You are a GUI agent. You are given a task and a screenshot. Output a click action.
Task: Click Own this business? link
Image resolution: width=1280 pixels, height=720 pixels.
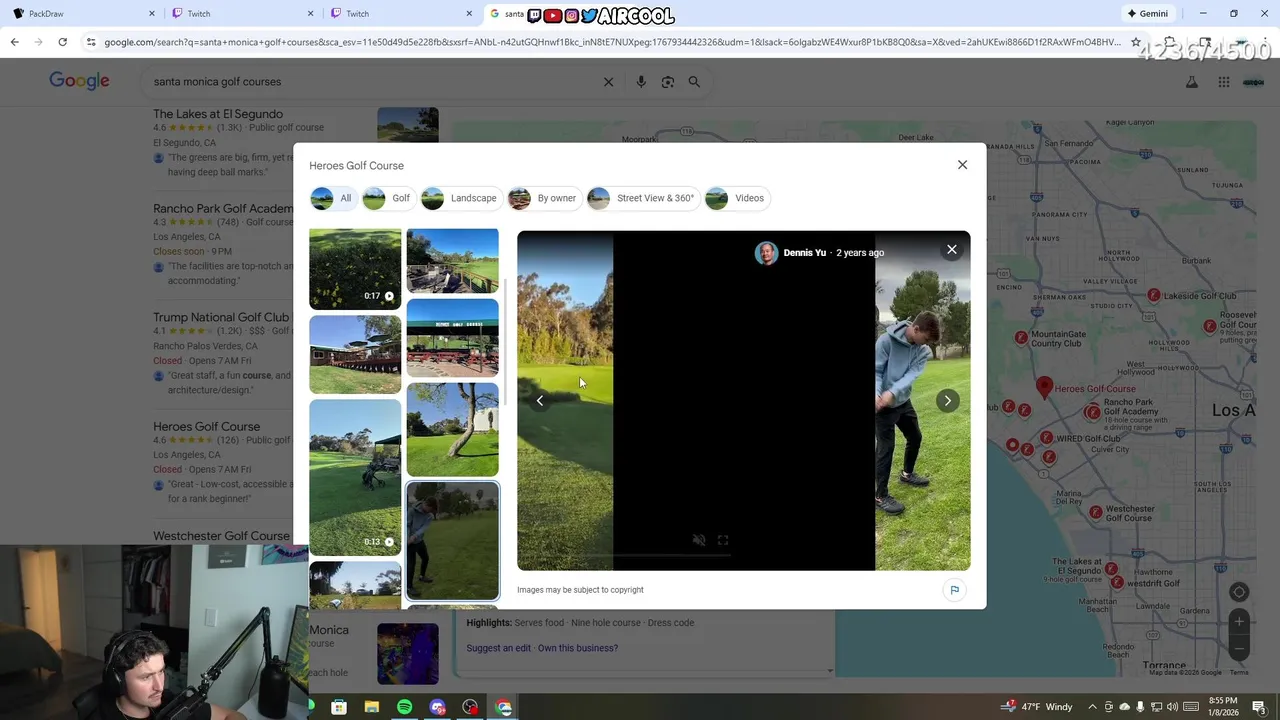pyautogui.click(x=578, y=648)
